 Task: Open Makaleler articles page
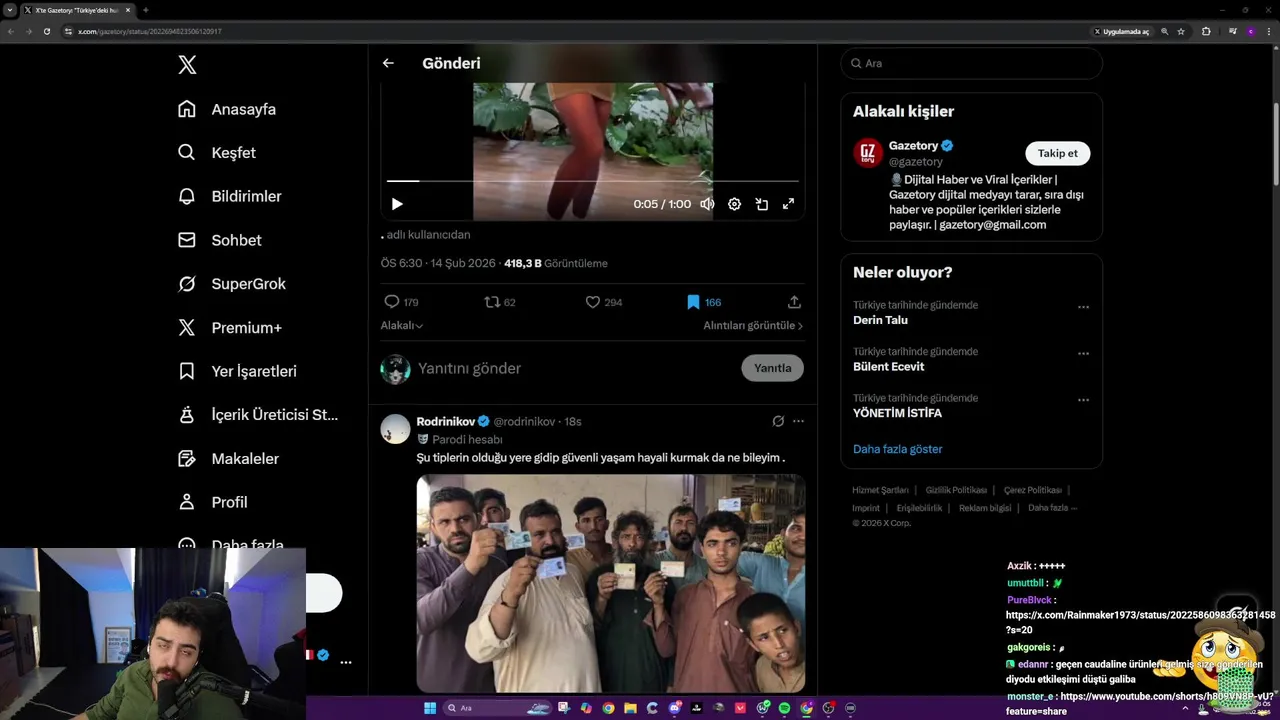tap(228, 458)
